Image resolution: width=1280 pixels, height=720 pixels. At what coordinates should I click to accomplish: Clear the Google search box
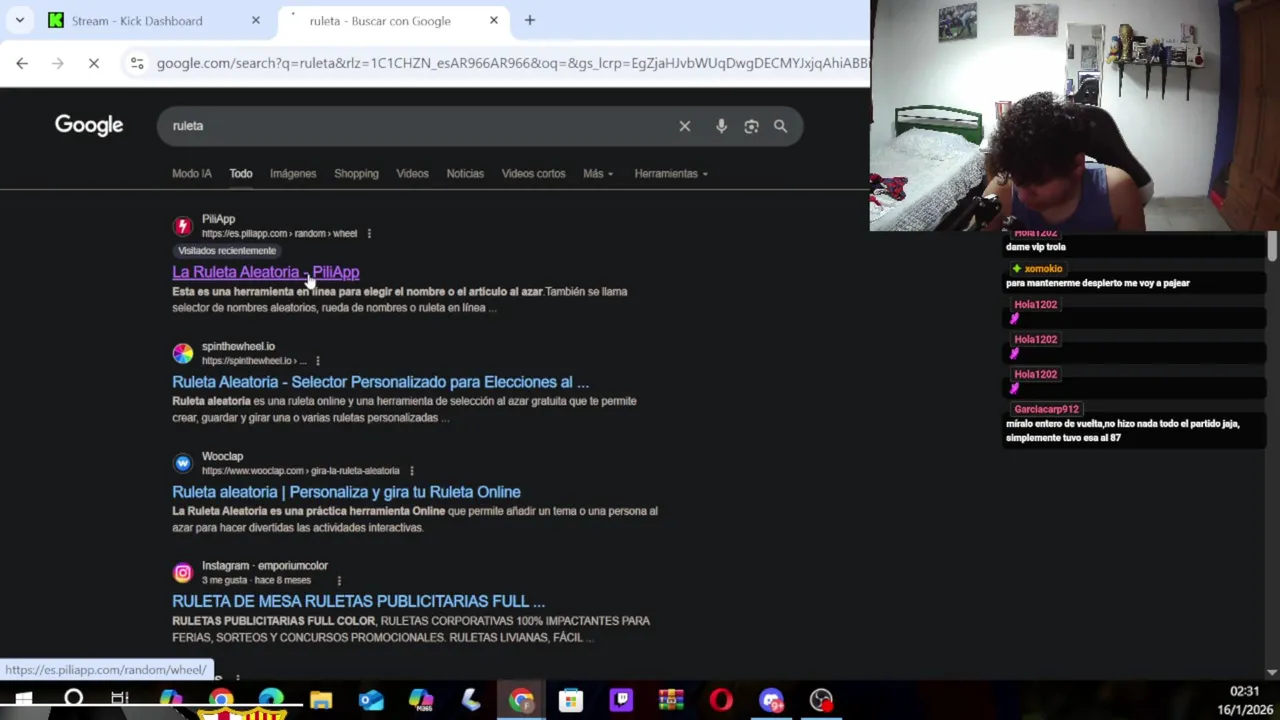(x=685, y=126)
